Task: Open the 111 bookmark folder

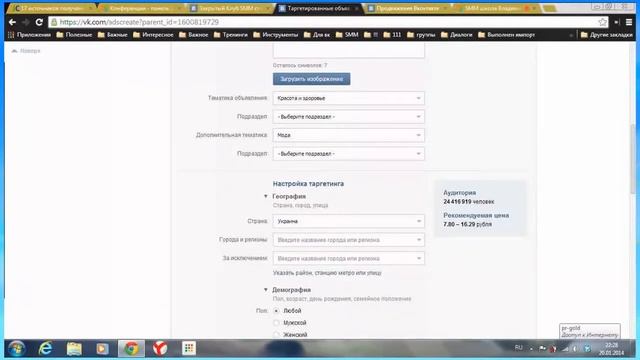Action: 392,35
